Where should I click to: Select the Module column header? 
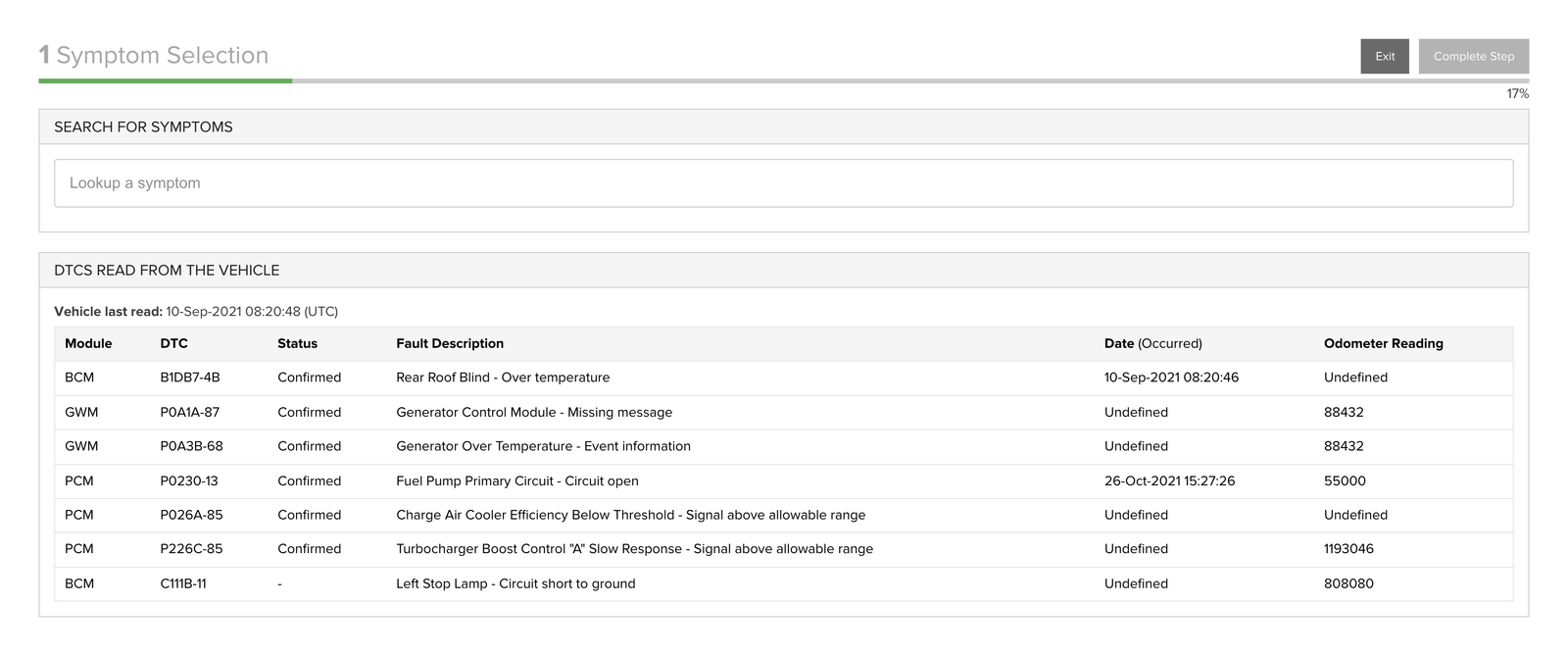[88, 343]
